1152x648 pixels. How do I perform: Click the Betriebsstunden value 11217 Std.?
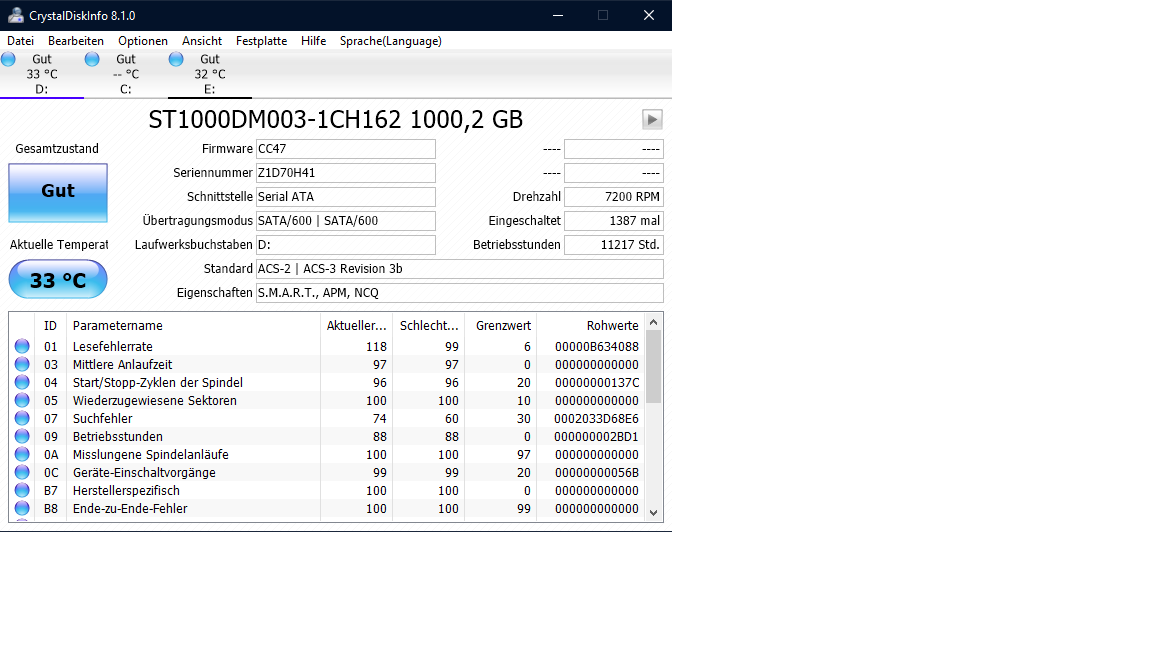click(613, 245)
